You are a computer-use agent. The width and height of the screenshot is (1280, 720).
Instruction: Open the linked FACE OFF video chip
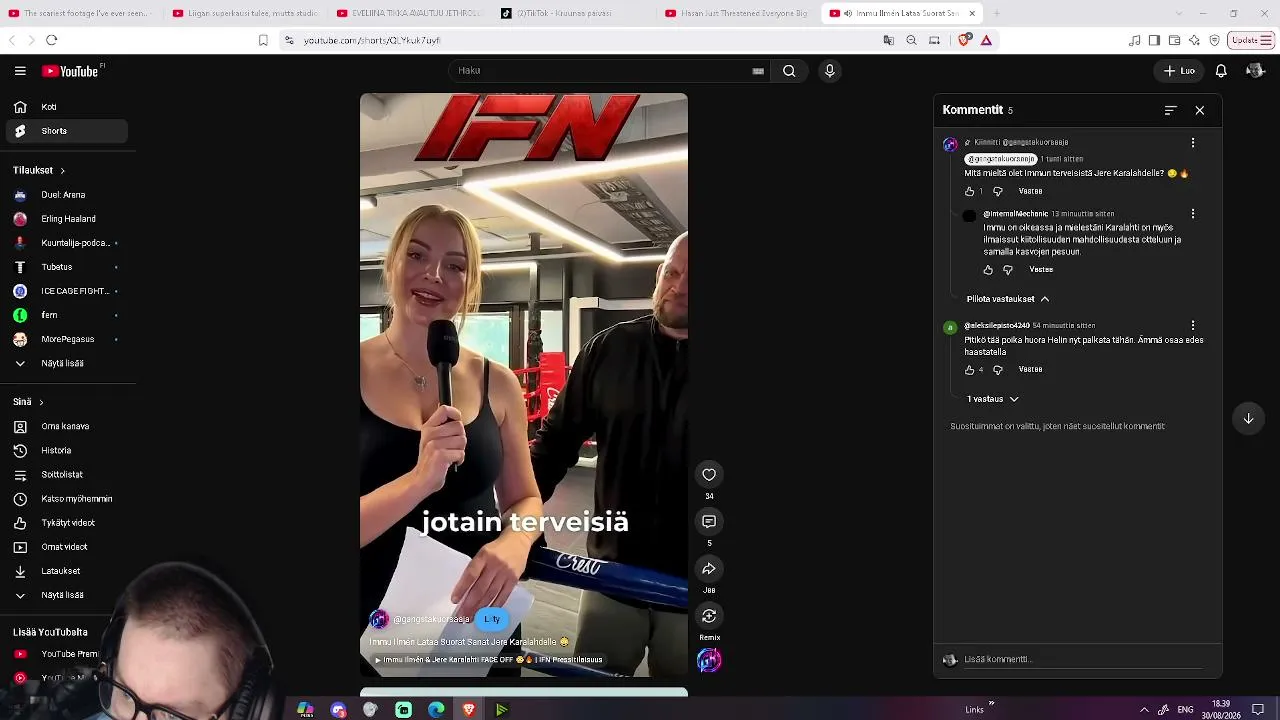(x=489, y=660)
